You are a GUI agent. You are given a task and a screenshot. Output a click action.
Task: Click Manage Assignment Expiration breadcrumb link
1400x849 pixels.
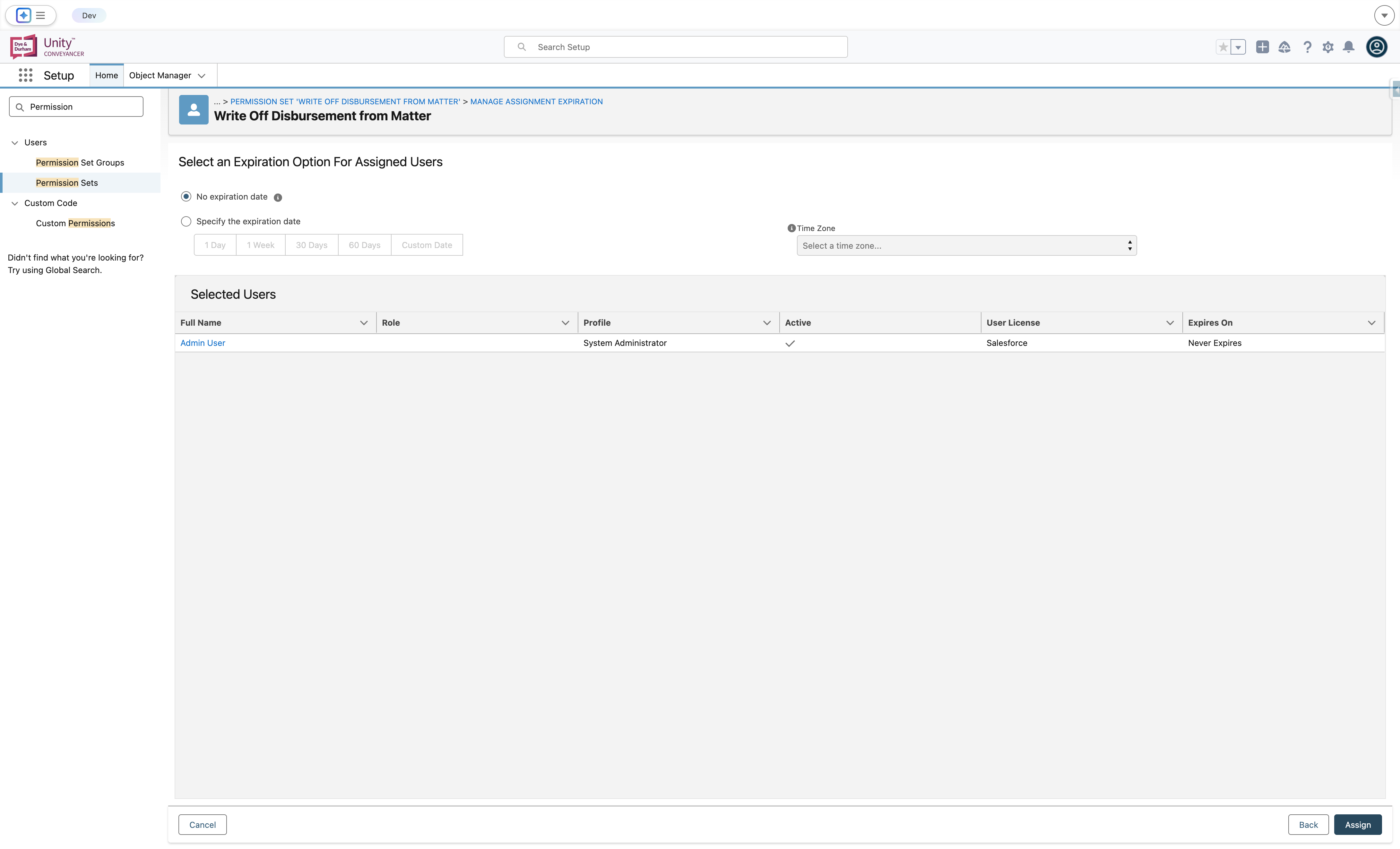point(536,102)
